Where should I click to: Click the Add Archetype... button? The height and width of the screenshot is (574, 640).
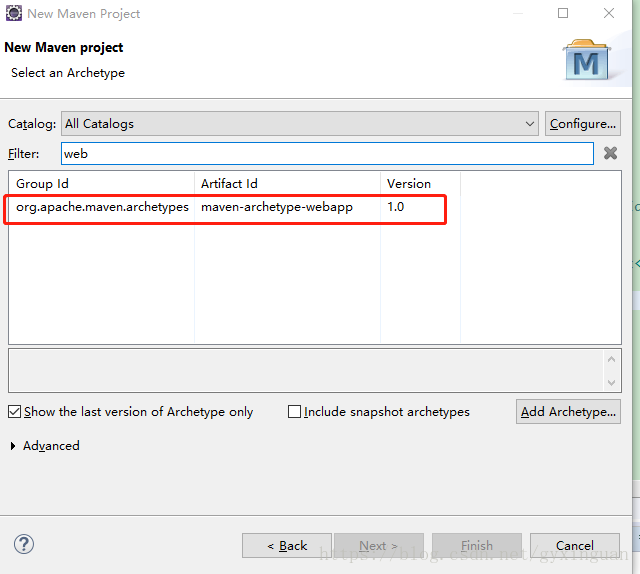point(568,412)
